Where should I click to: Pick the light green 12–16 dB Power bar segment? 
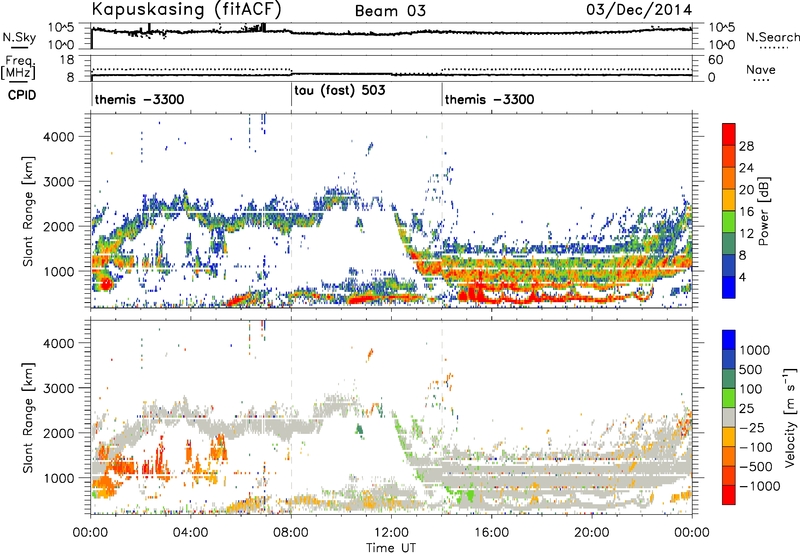(729, 221)
